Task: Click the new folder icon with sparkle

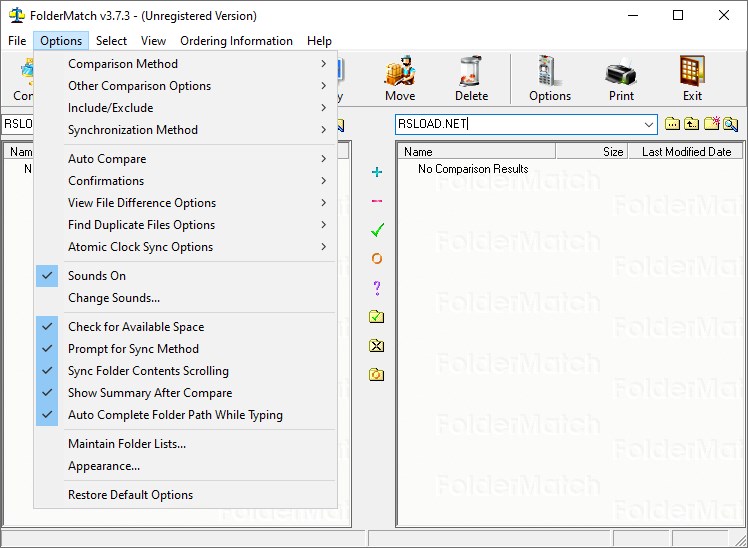Action: coord(711,124)
